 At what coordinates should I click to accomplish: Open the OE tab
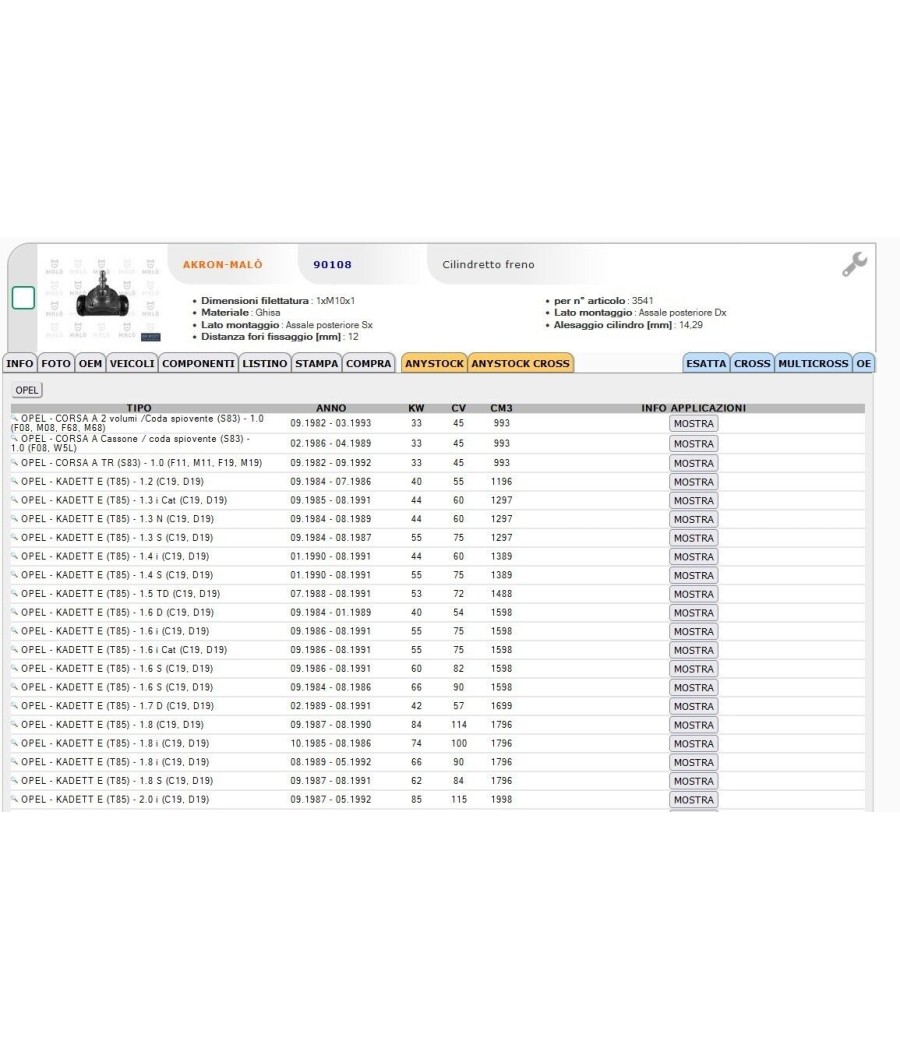864,364
